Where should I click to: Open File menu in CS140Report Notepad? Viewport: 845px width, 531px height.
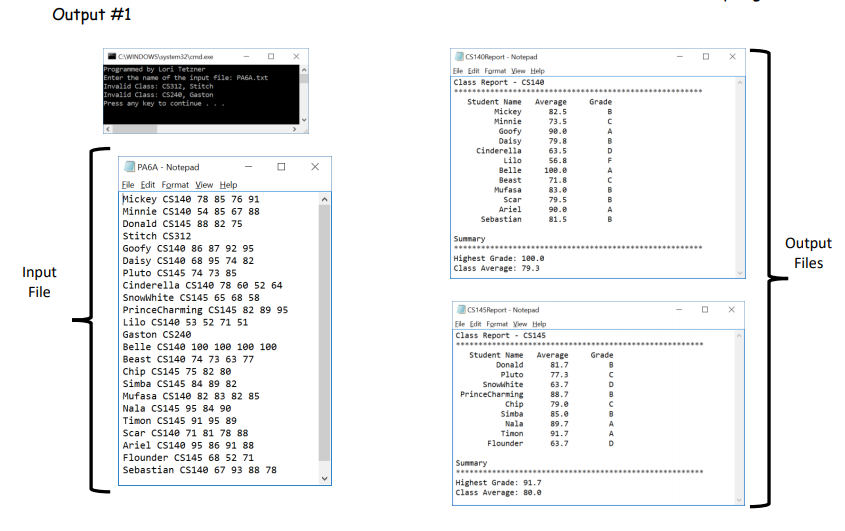(458, 71)
